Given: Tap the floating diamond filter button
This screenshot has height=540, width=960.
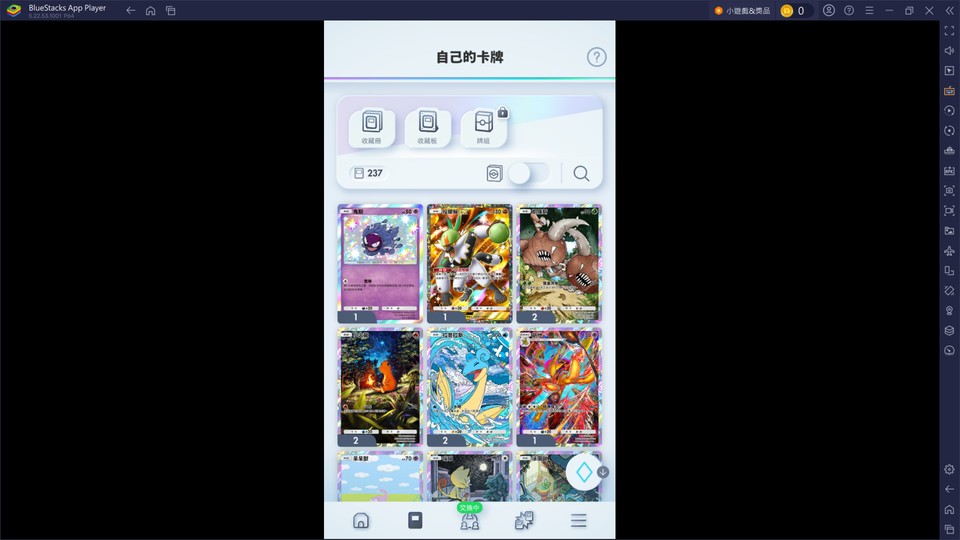Looking at the screenshot, I should [583, 472].
